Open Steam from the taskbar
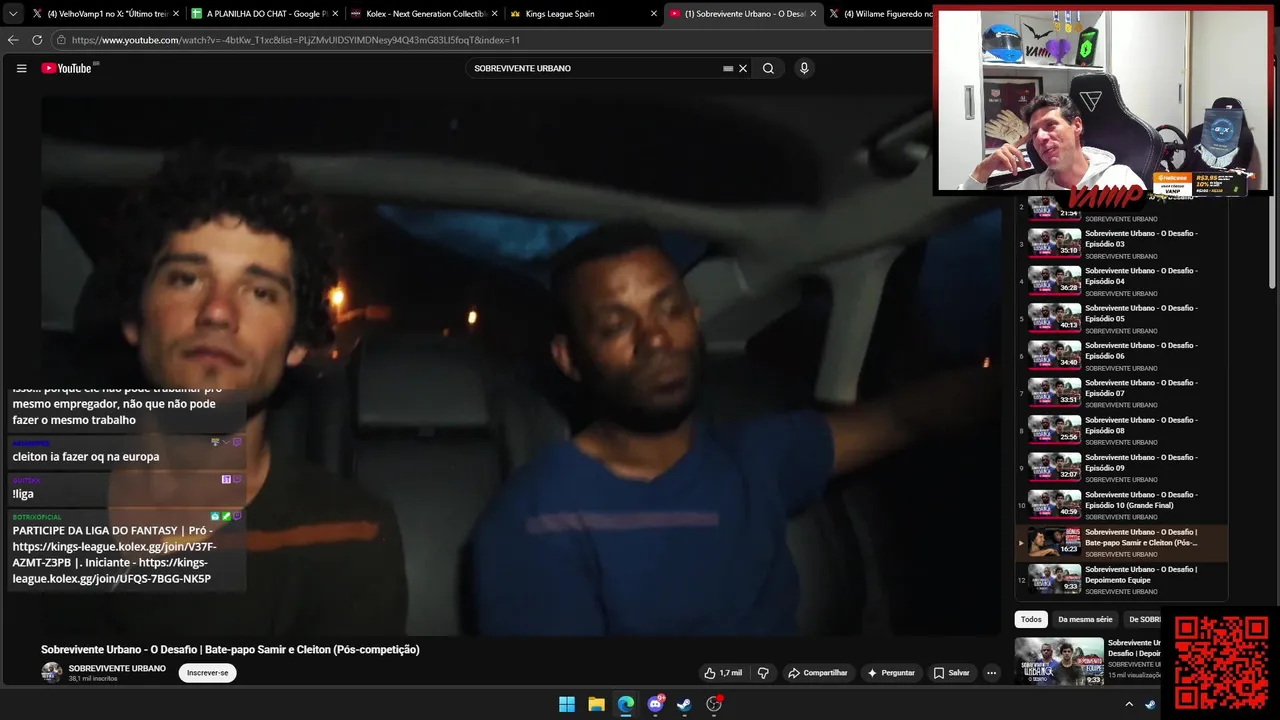Image resolution: width=1280 pixels, height=720 pixels. click(x=684, y=704)
